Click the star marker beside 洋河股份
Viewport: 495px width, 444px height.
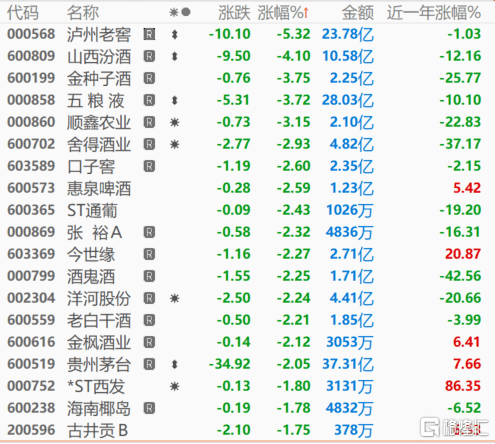175,298
